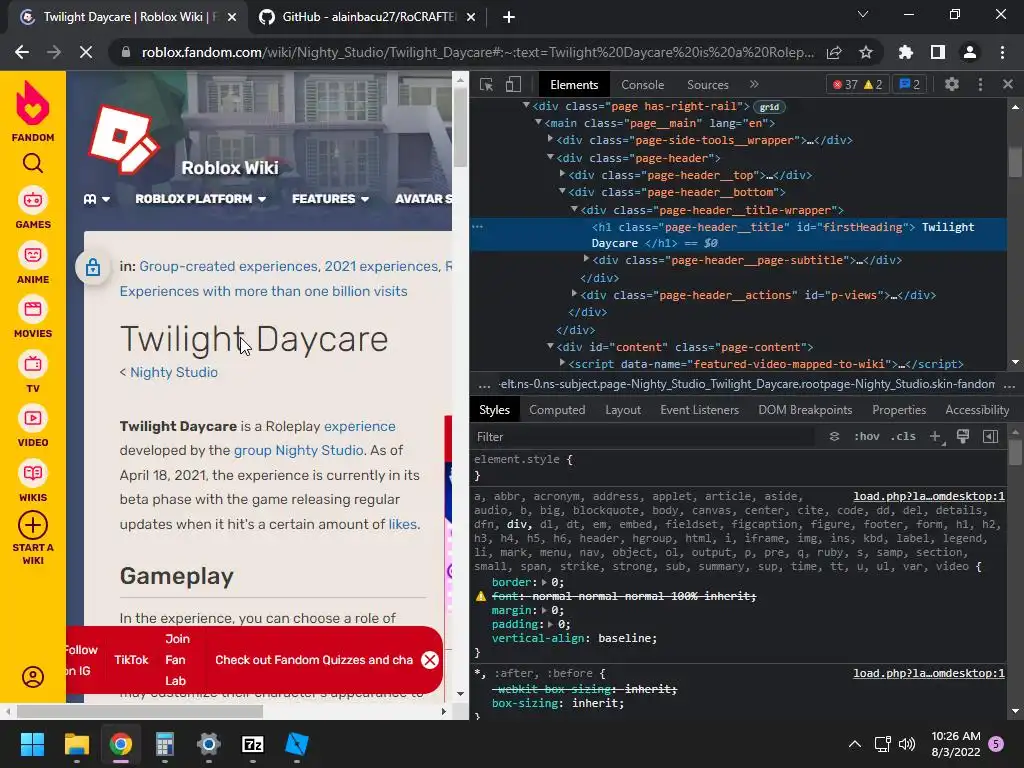Switch to the Console tab in DevTools
1024x768 pixels.
click(x=642, y=84)
